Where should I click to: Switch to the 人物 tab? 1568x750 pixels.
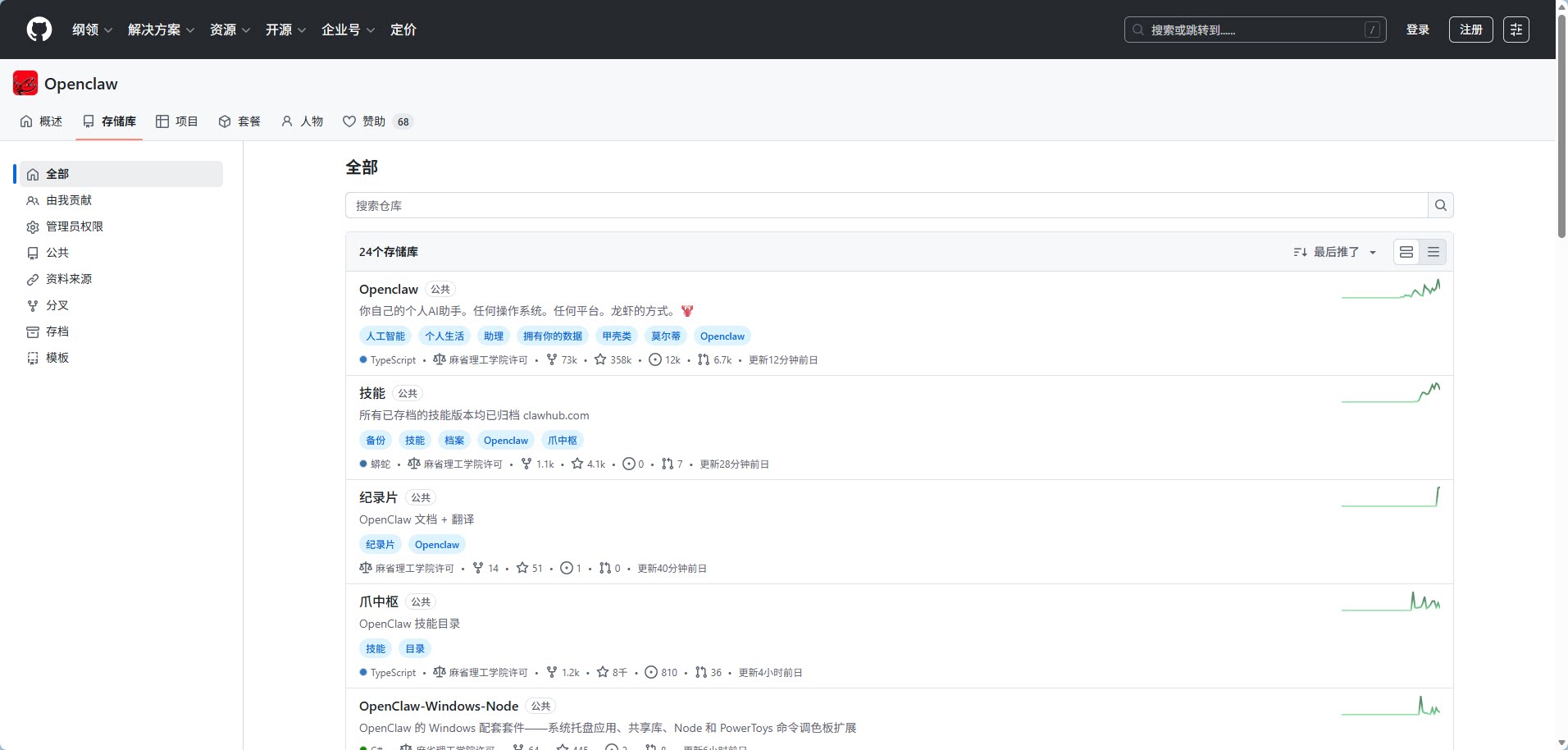coord(302,121)
